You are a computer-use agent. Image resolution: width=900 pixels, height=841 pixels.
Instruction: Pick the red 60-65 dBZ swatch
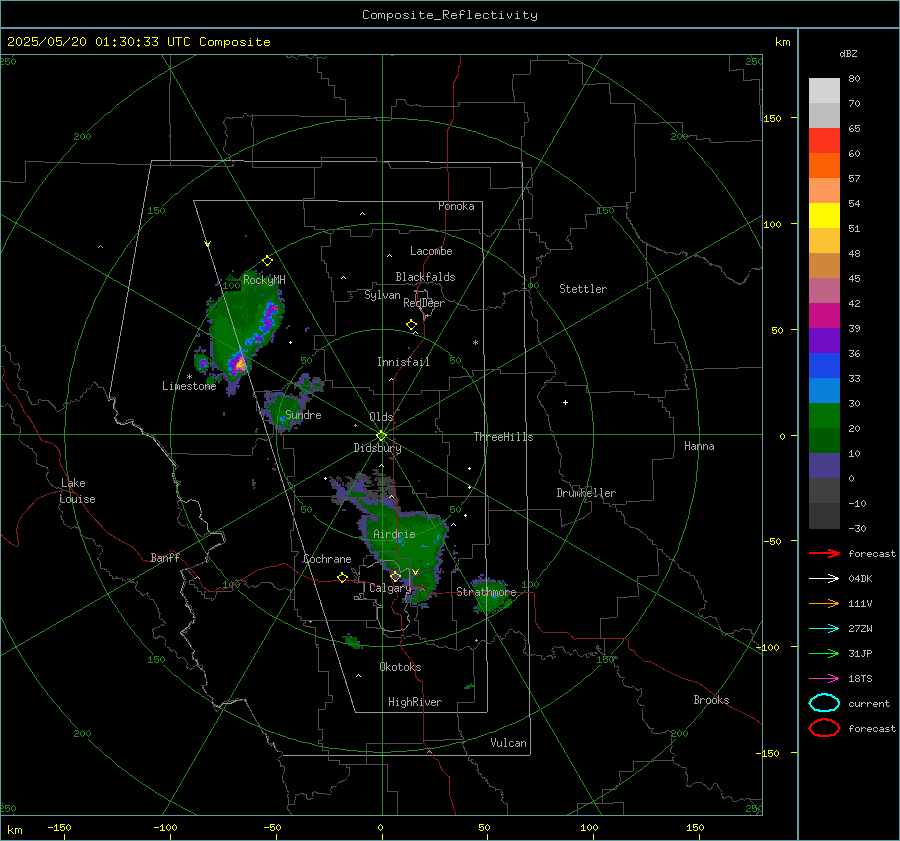point(824,141)
